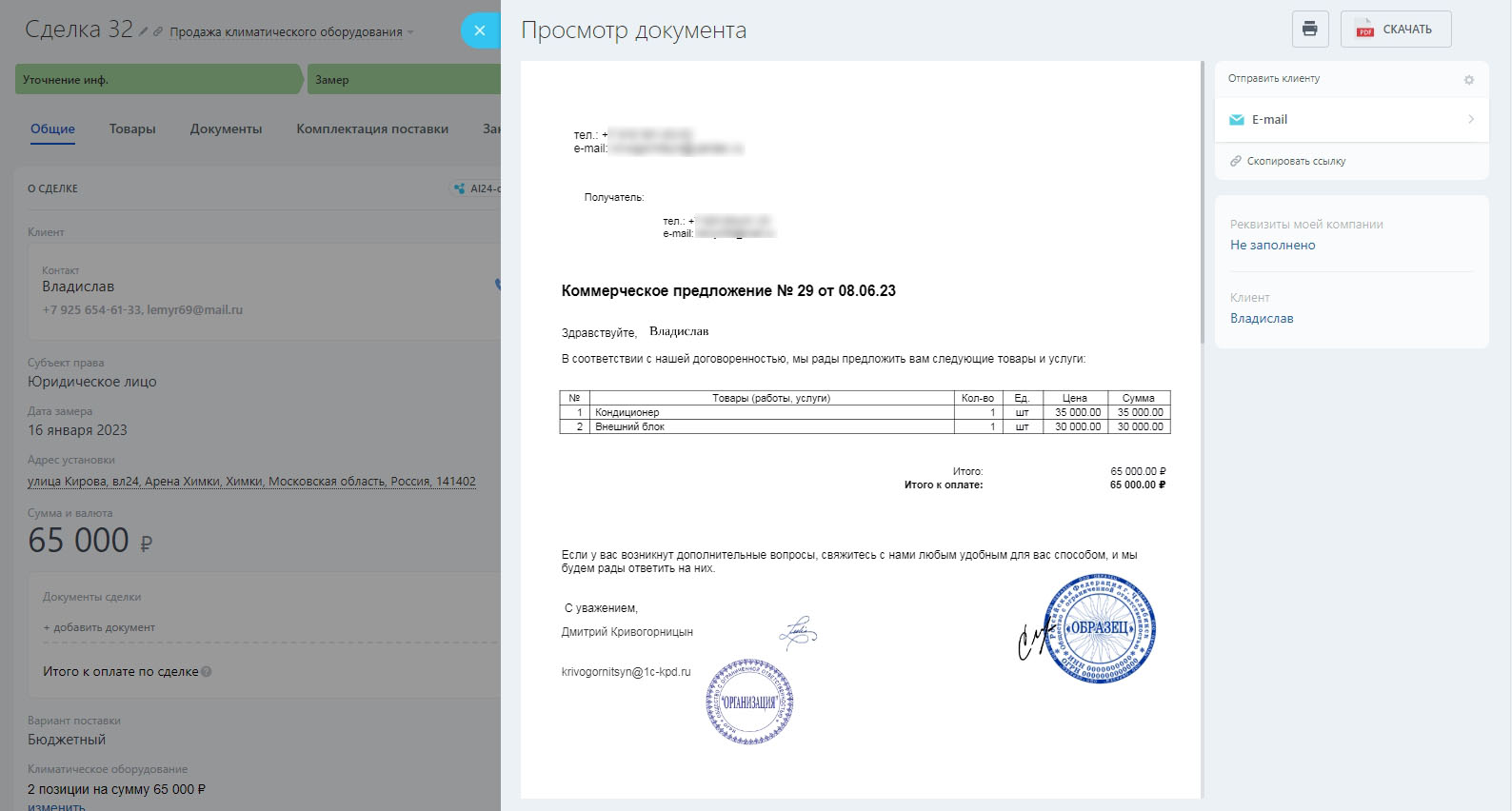1512x811 pixels.
Task: Switch to the Документы tab
Action: pos(226,129)
